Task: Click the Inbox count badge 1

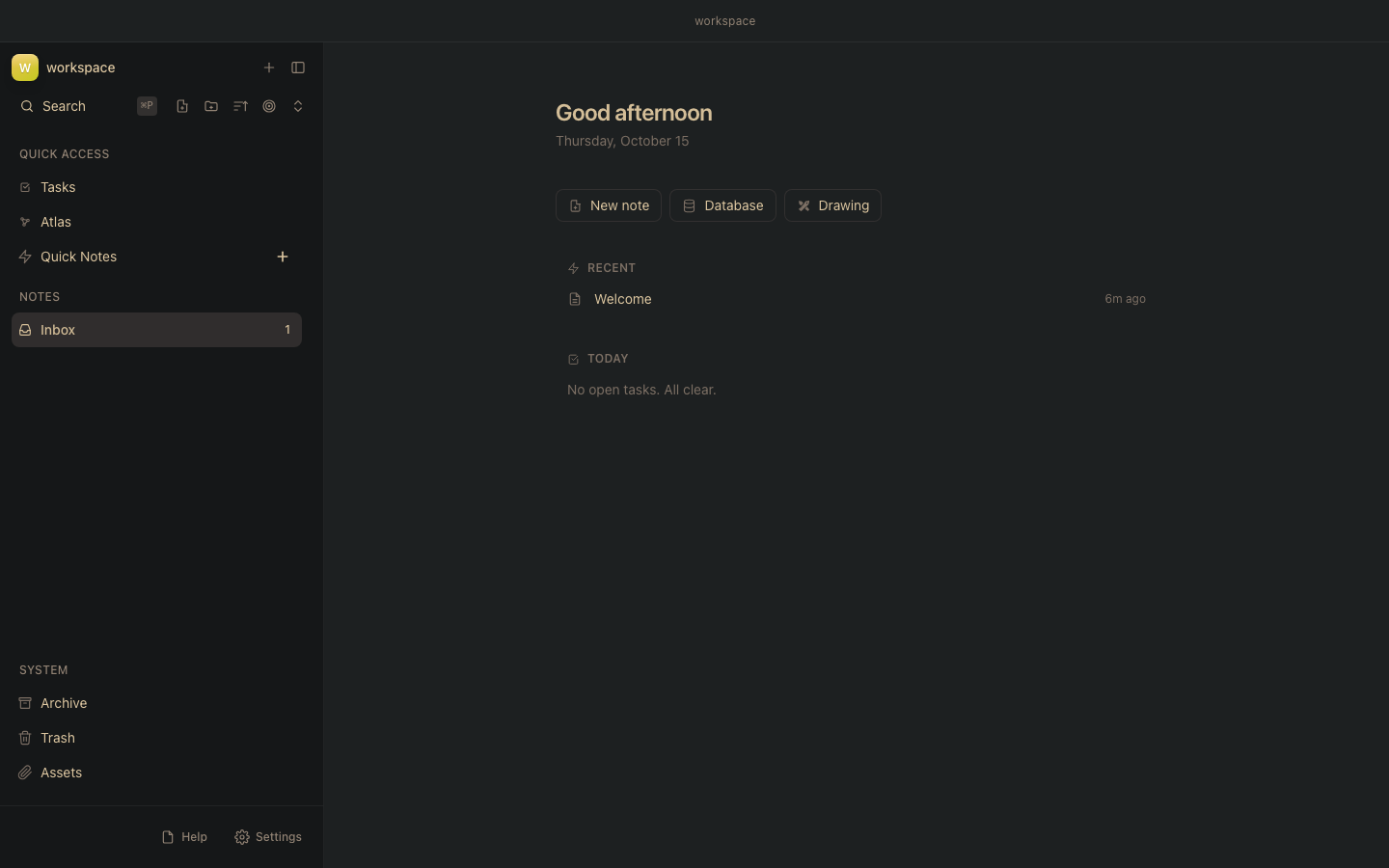Action: (x=287, y=330)
